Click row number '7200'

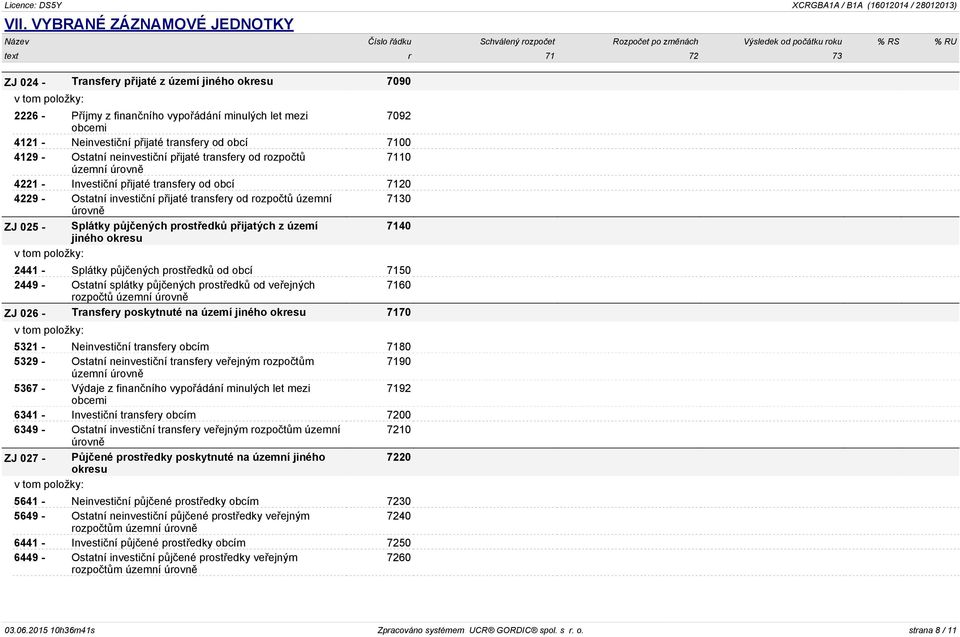point(399,415)
